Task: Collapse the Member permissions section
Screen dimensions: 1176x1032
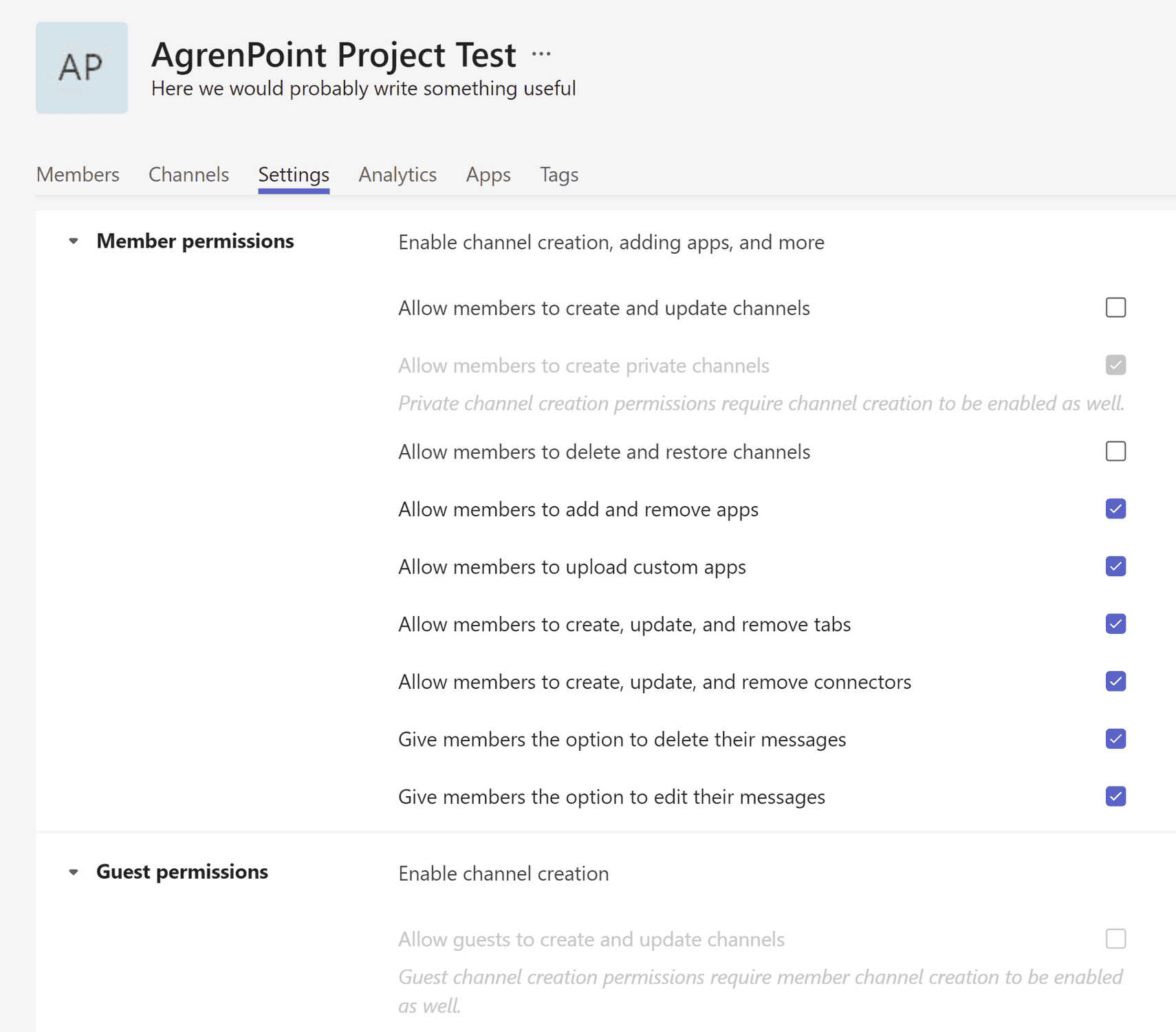Action: [x=75, y=241]
